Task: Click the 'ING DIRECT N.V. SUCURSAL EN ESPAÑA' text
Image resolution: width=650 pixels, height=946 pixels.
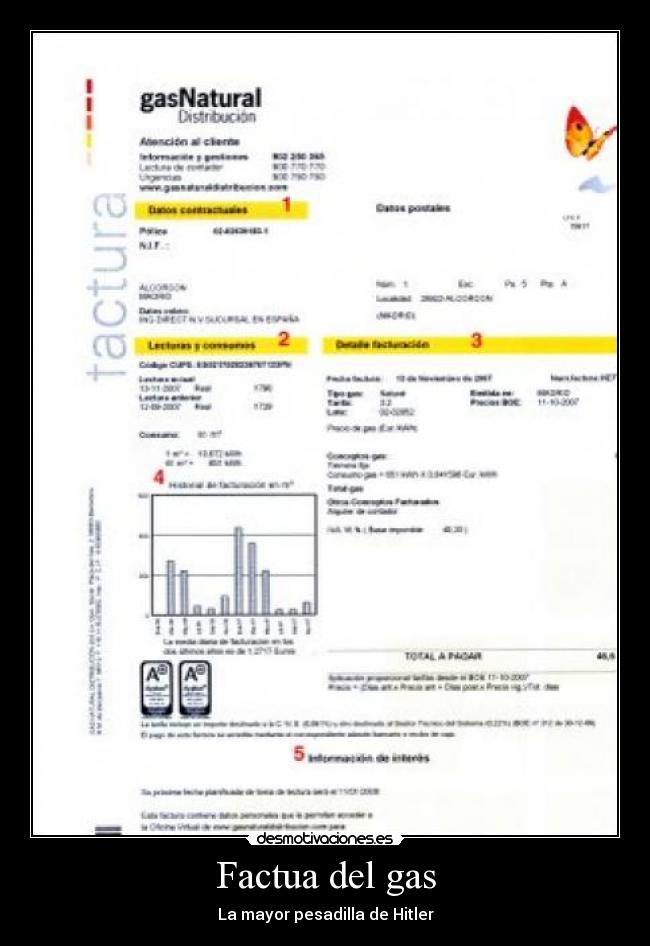Action: [x=219, y=319]
